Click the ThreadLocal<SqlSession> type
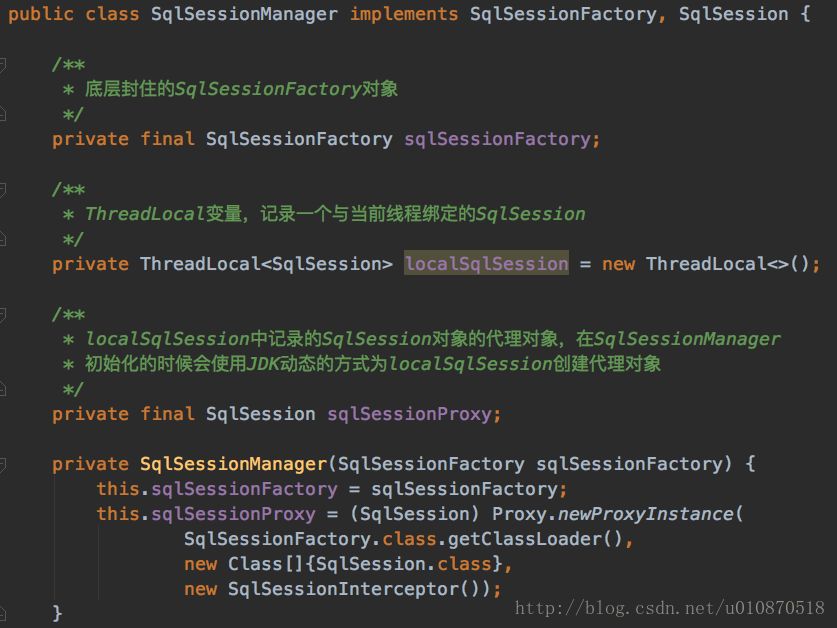837x628 pixels. click(x=266, y=264)
